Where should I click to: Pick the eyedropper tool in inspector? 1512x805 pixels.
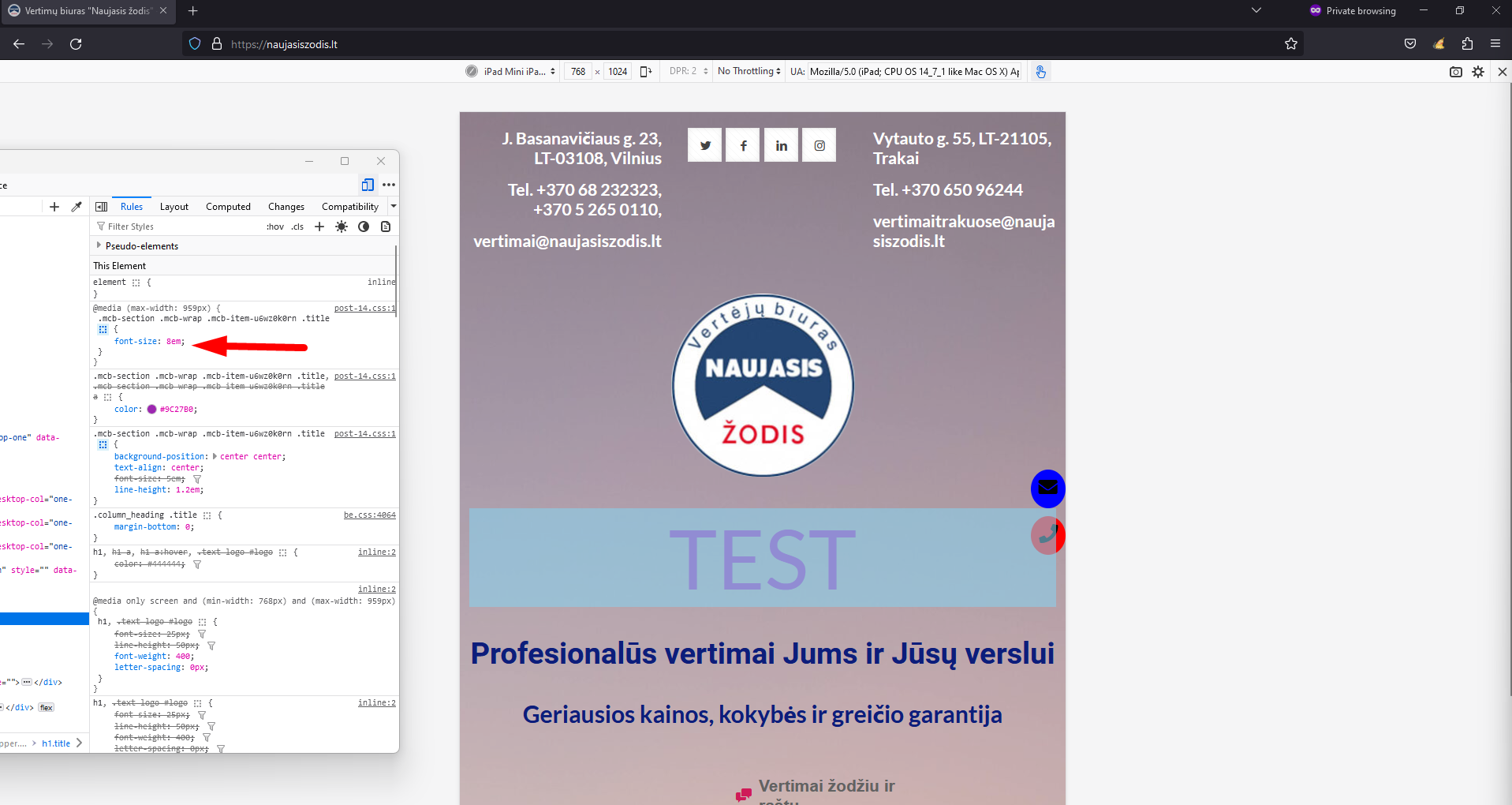77,207
